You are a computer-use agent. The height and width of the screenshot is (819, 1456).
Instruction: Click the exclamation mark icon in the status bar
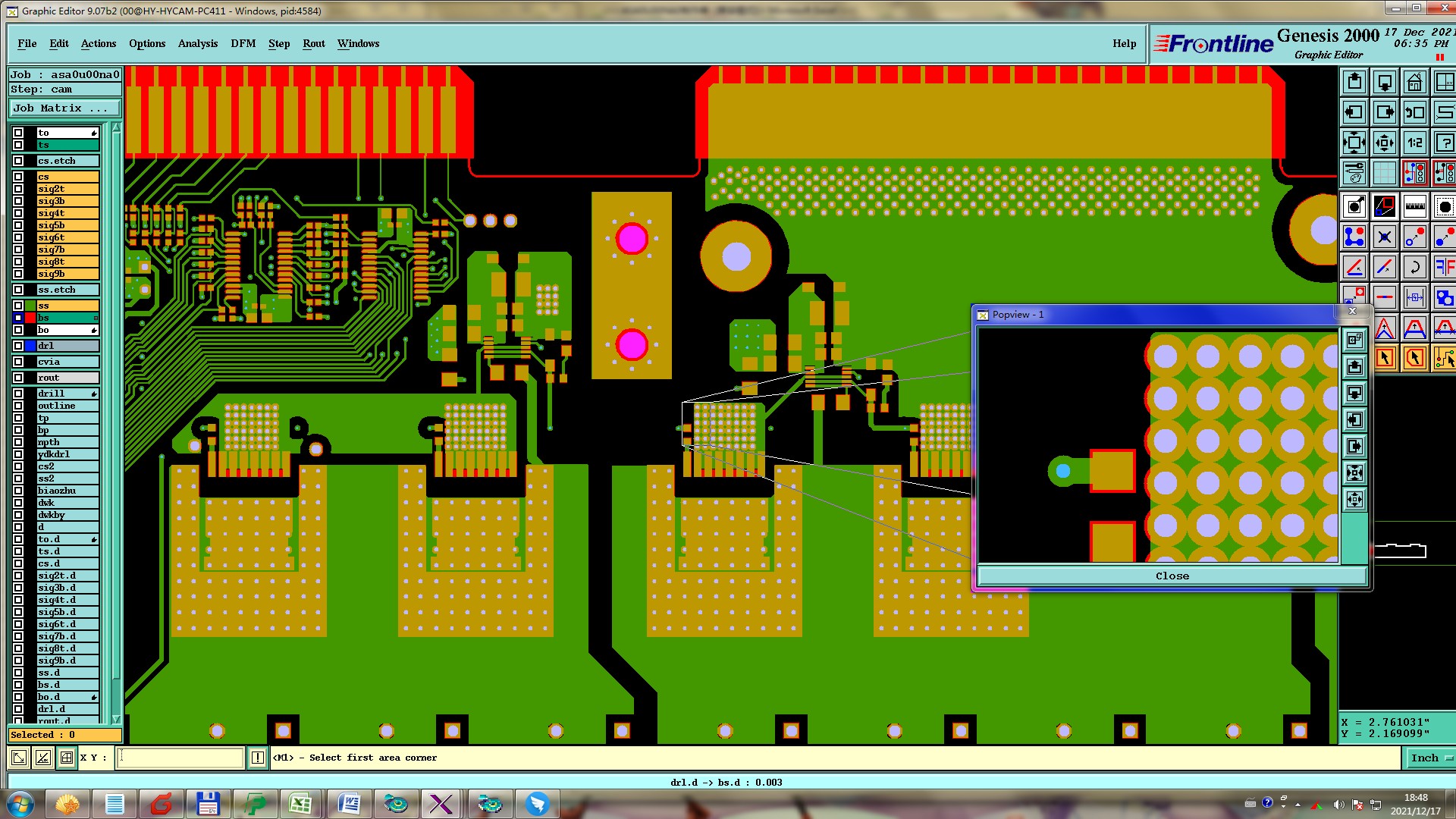[258, 758]
